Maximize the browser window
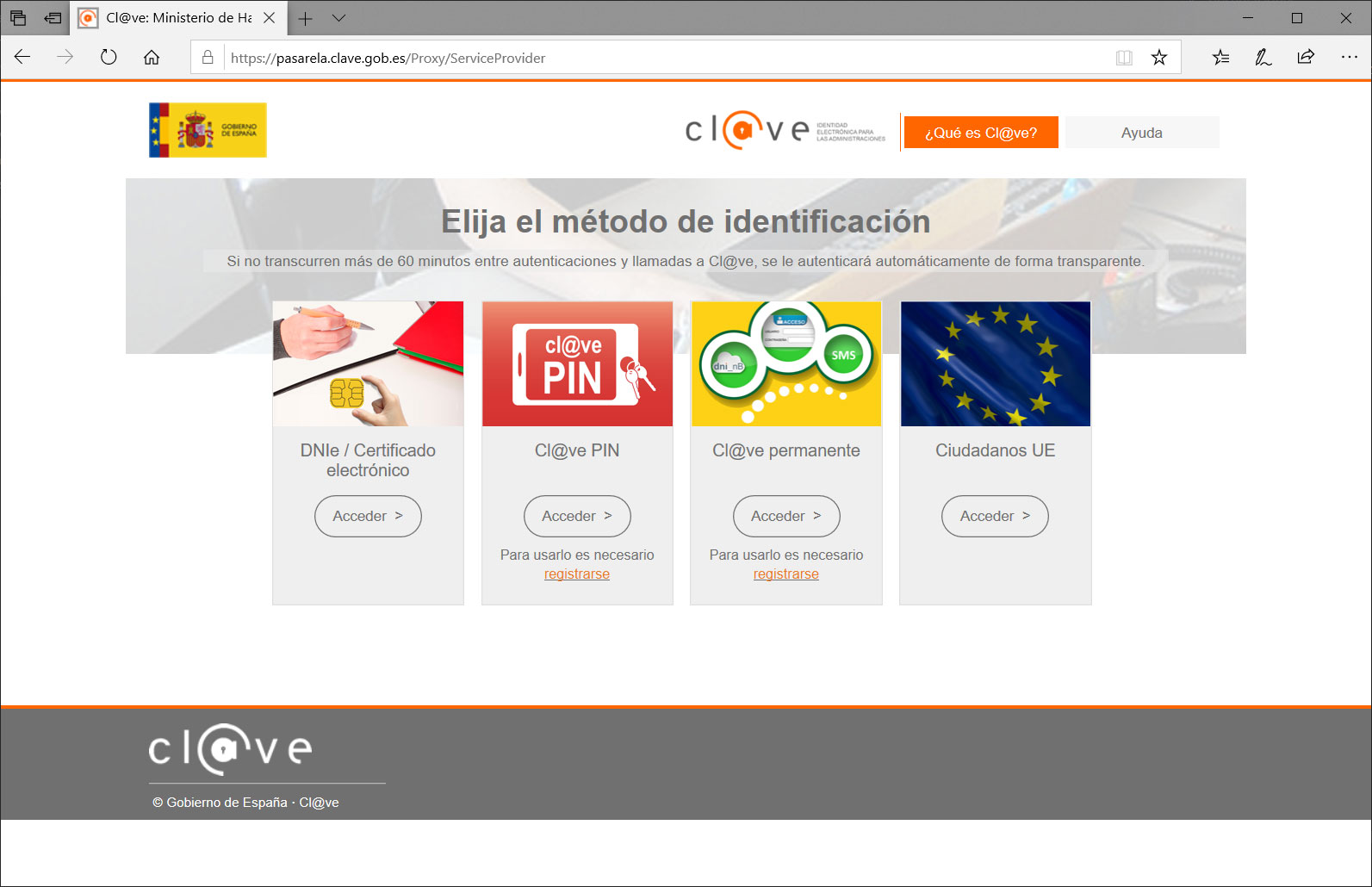 click(1297, 18)
